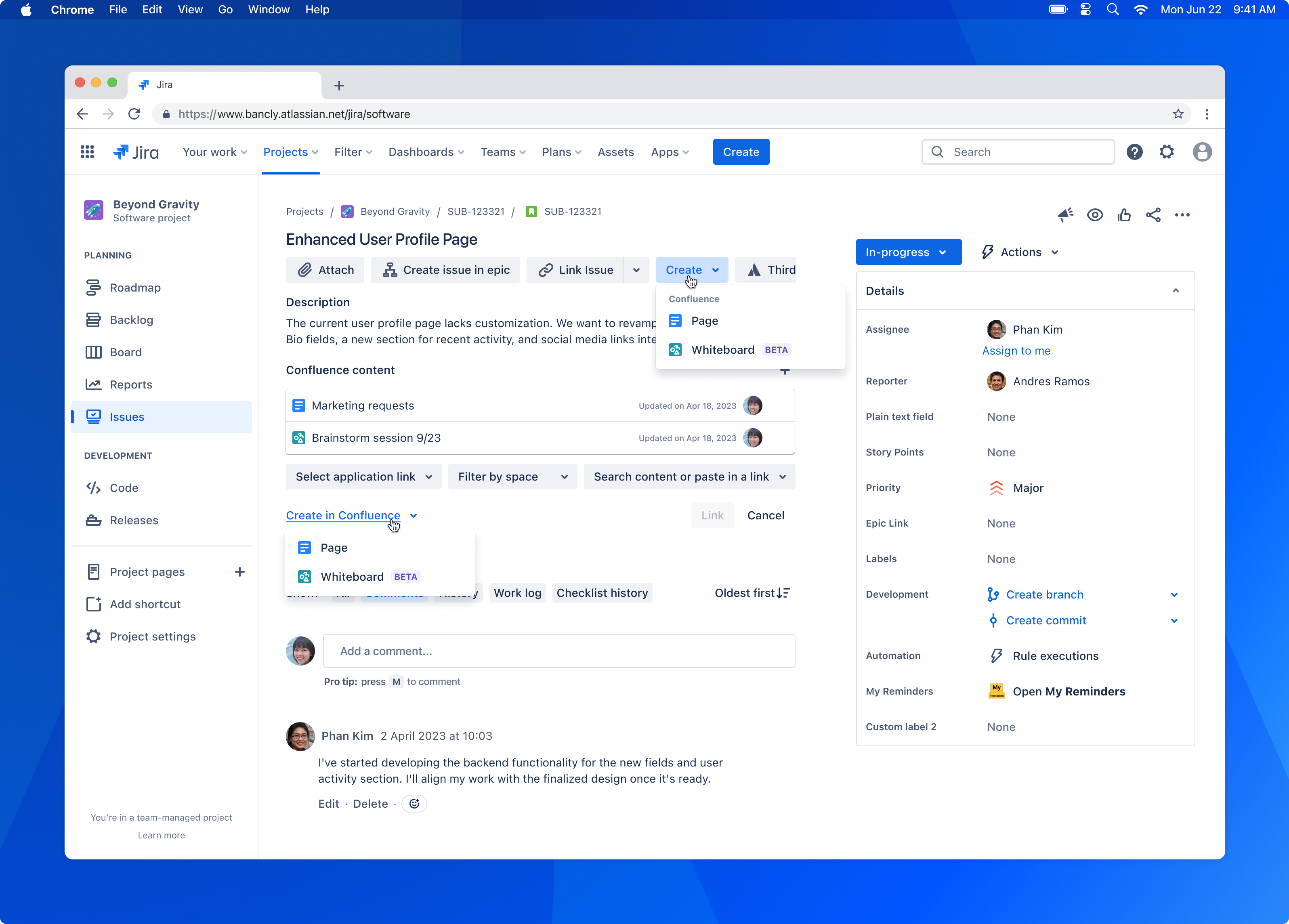Select the Backlog icon in sidebar
This screenshot has height=924, width=1289.
[94, 319]
